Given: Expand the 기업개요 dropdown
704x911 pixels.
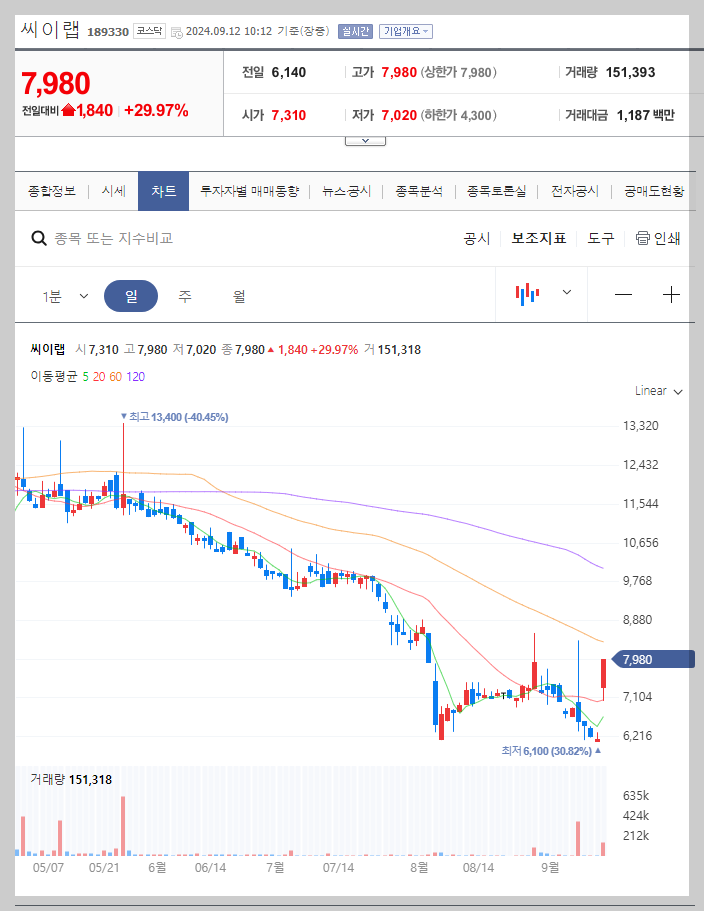Looking at the screenshot, I should click(x=404, y=31).
